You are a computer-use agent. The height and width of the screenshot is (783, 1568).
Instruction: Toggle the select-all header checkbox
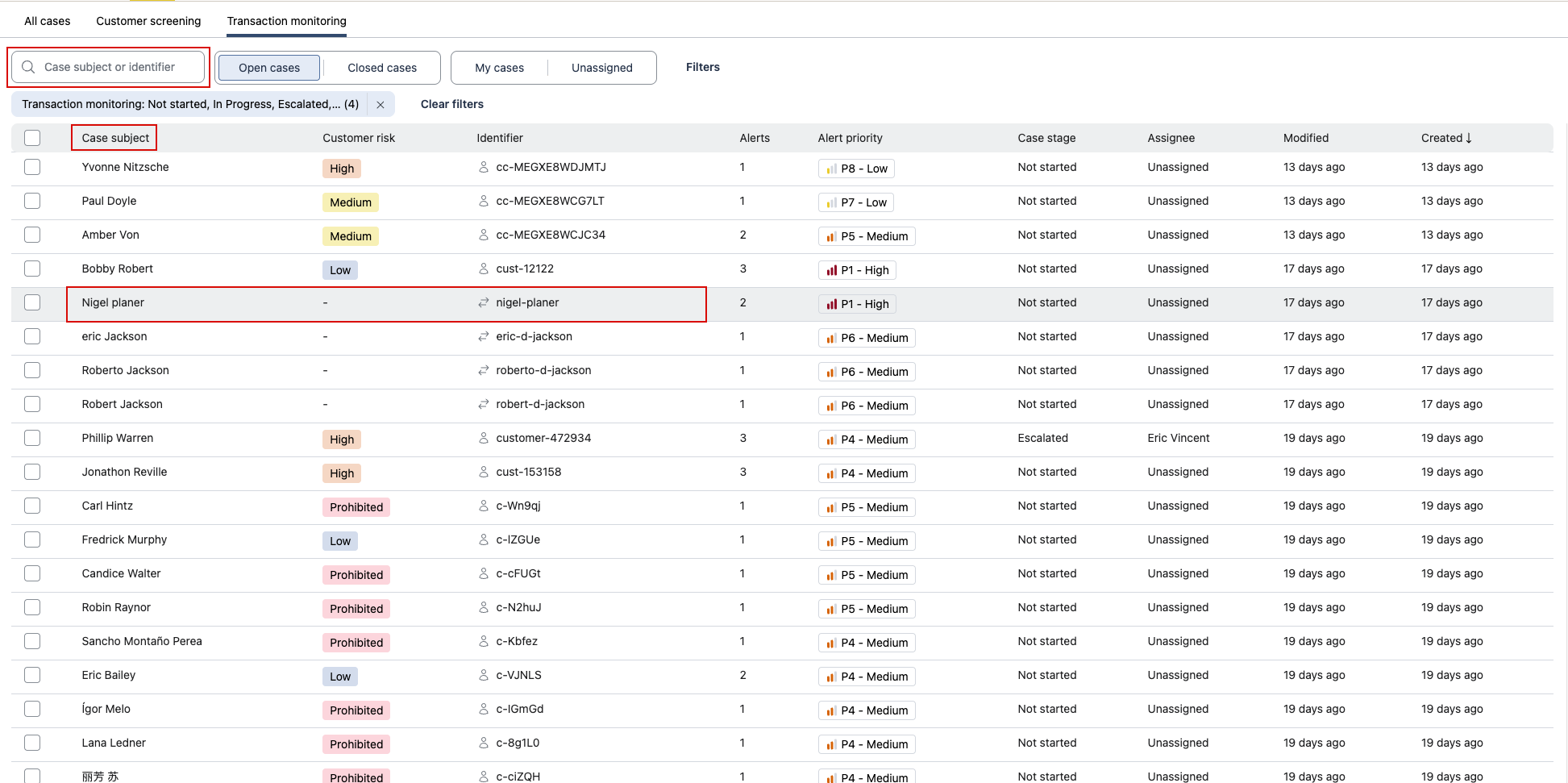[x=32, y=138]
